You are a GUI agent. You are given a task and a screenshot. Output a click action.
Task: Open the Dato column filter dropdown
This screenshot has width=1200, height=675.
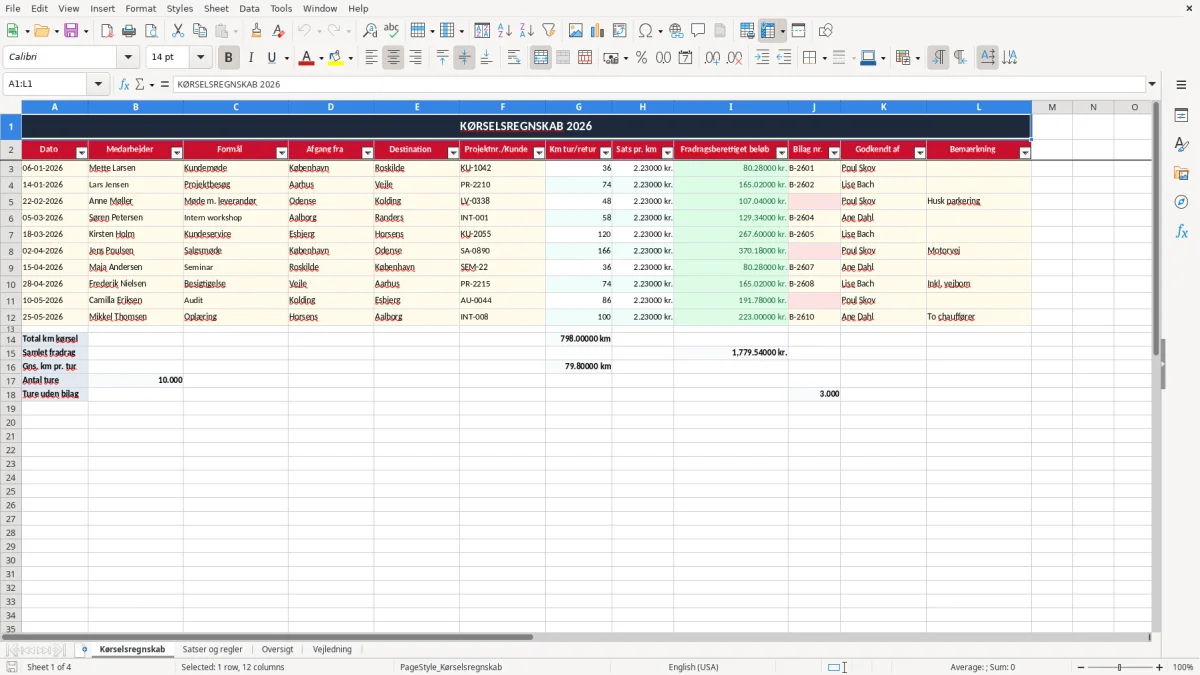pos(82,153)
